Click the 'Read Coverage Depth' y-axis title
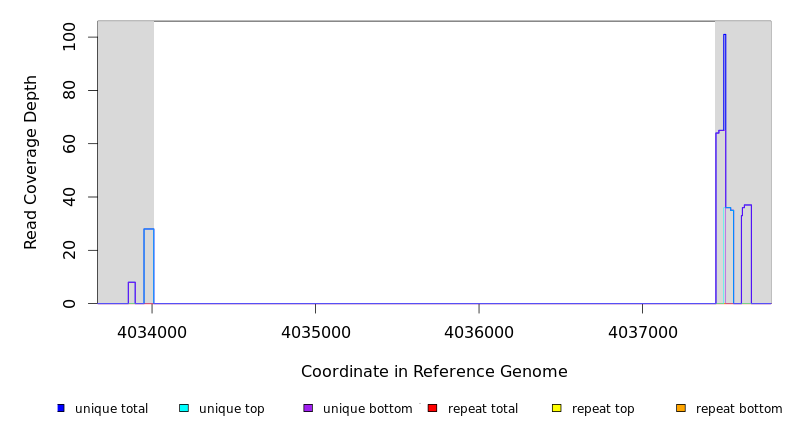 31,162
